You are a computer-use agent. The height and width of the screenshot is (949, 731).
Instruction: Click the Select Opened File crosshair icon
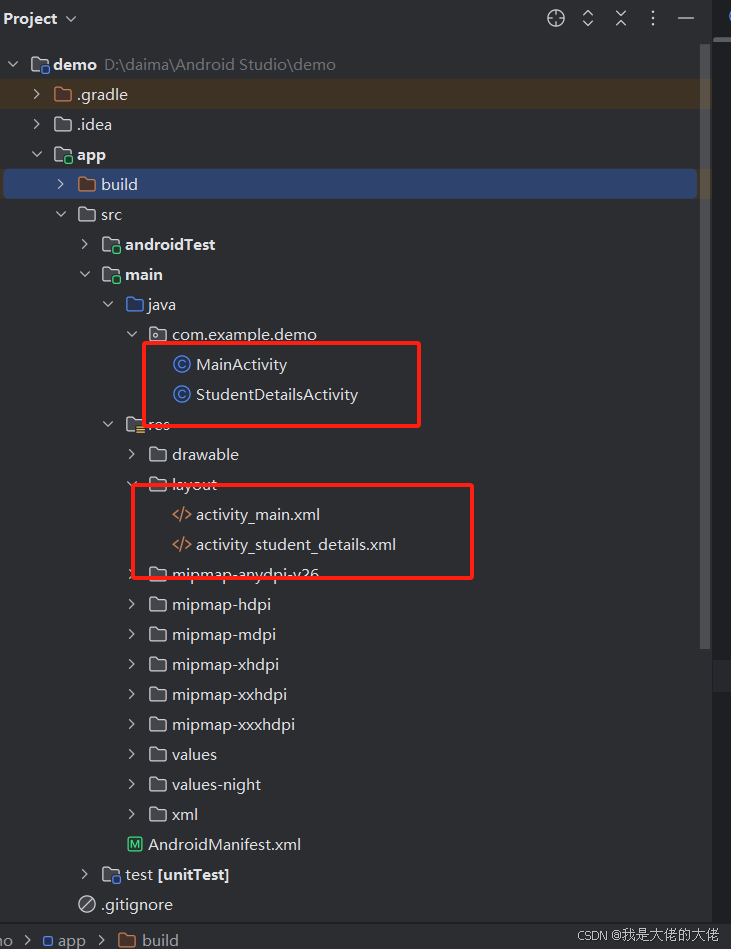[555, 18]
